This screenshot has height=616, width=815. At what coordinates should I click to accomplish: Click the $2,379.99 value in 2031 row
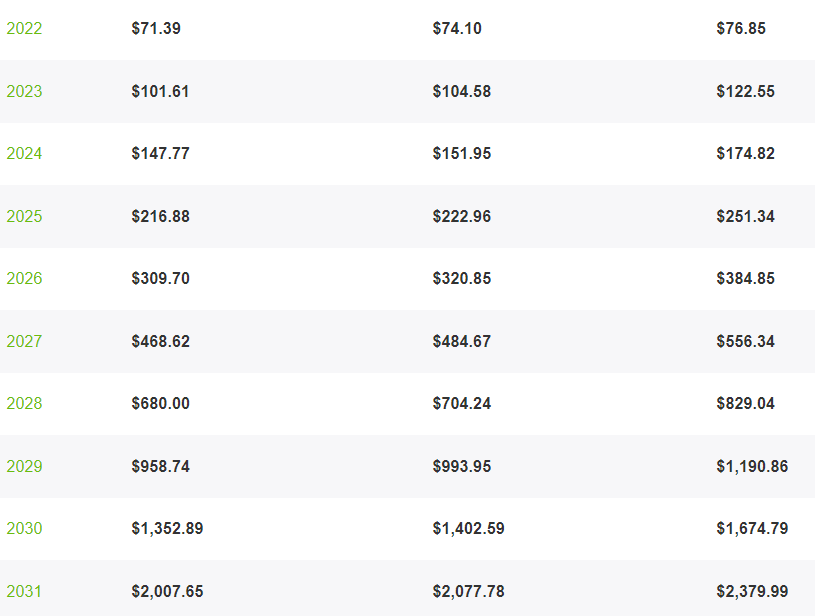click(752, 592)
